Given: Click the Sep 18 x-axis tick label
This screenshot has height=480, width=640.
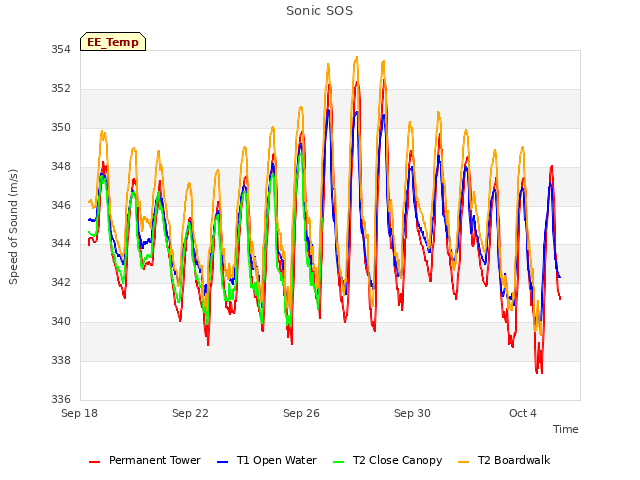Looking at the screenshot, I should point(79,413).
